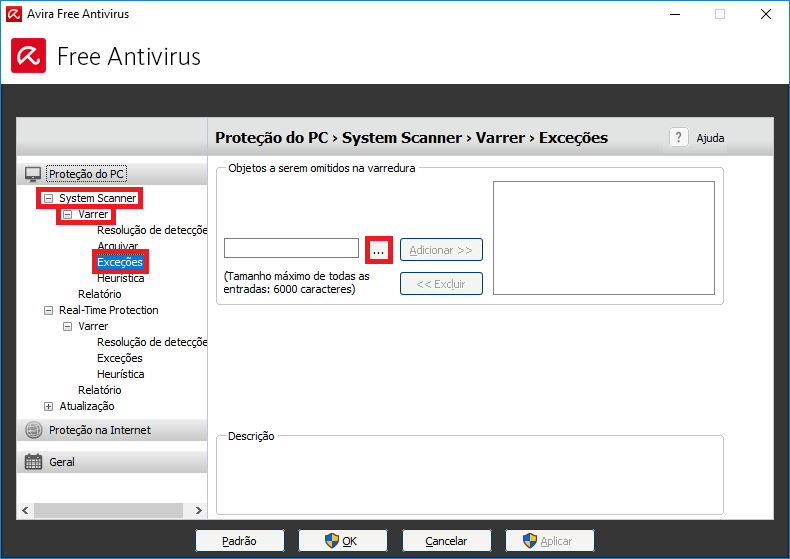
Task: Select Exceções under Real-Time Protection
Action: click(x=120, y=358)
